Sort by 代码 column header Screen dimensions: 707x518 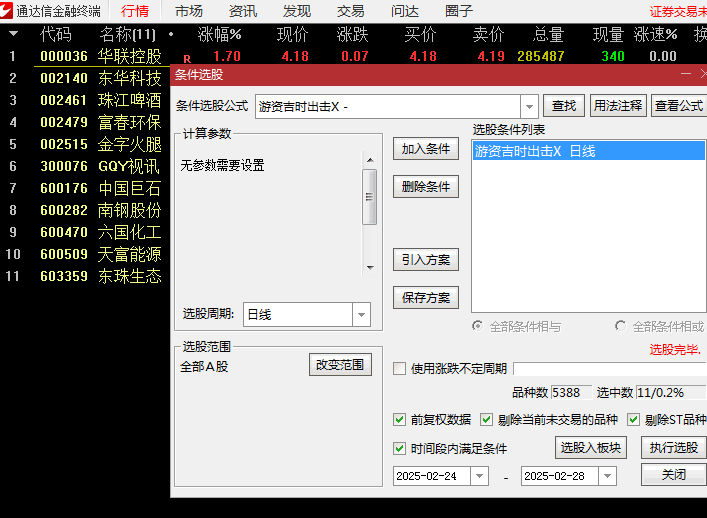55,34
